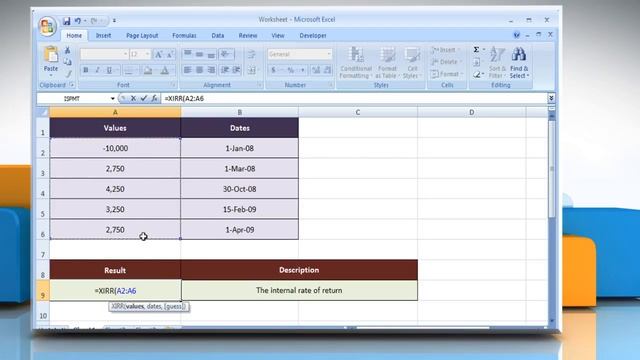Toggle Center horizontal alignment

coord(199,70)
